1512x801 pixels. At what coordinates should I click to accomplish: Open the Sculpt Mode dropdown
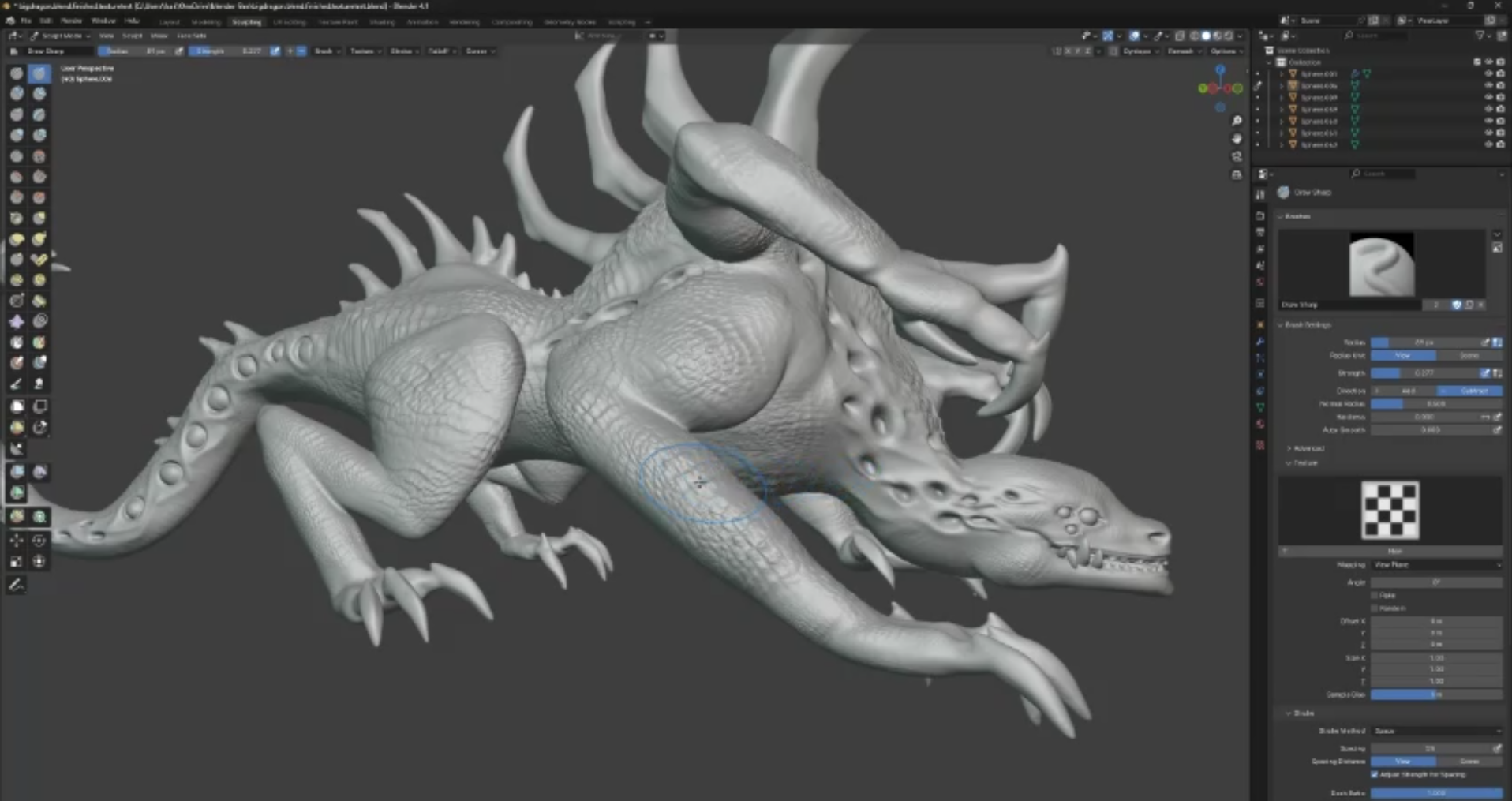(62, 36)
